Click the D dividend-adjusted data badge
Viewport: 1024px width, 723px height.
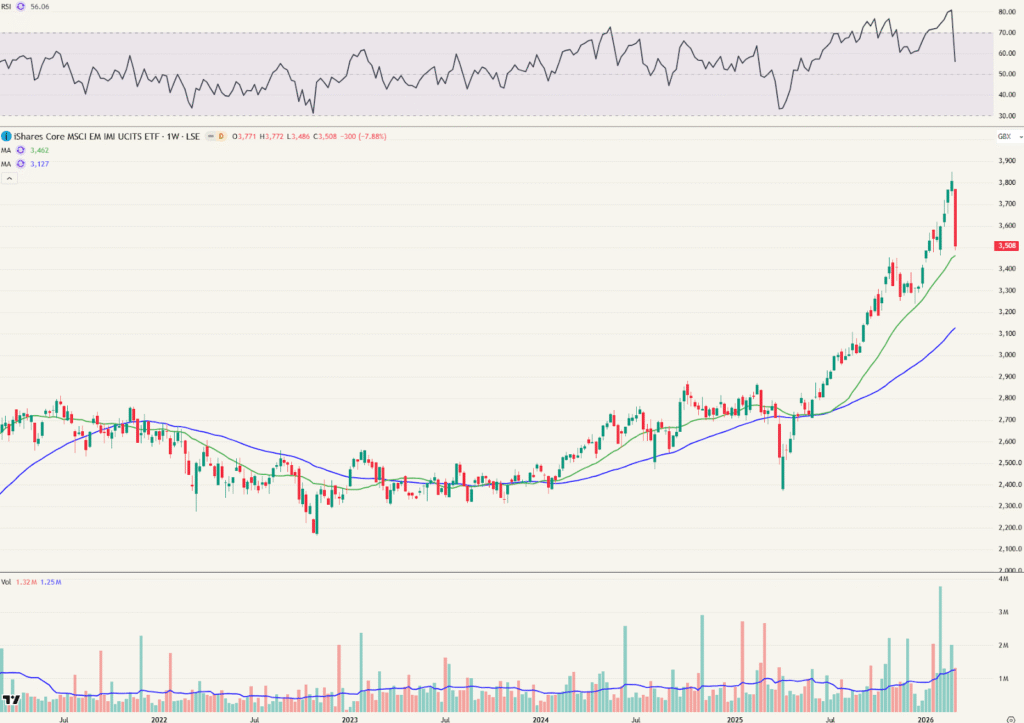[222, 136]
